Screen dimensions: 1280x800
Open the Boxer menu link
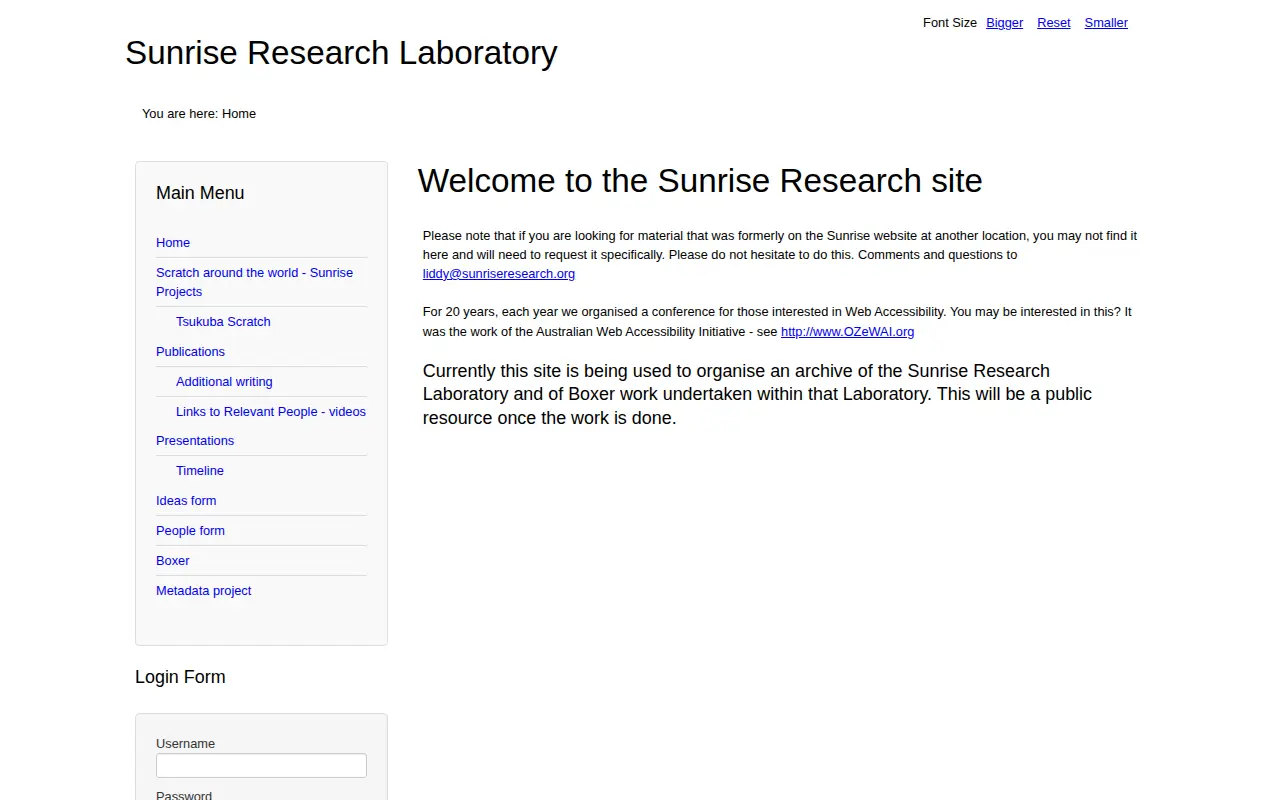(173, 561)
